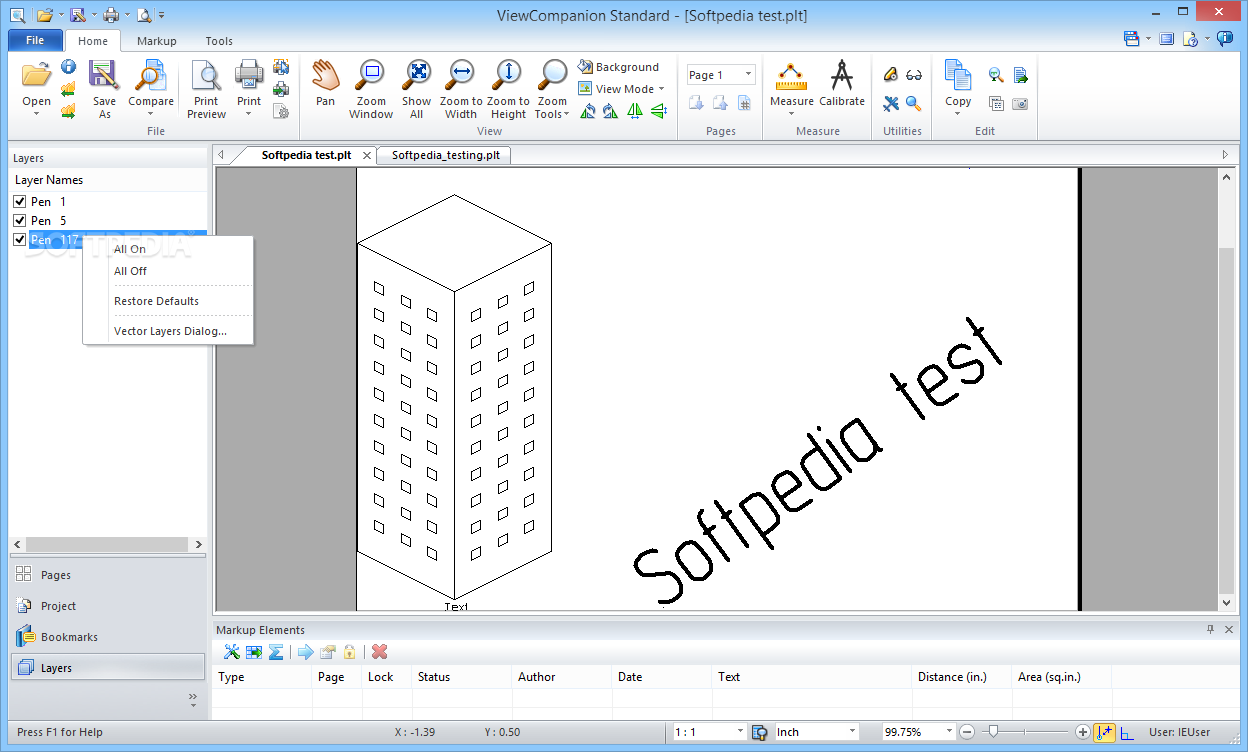Click the red X delete markup icon

point(379,652)
